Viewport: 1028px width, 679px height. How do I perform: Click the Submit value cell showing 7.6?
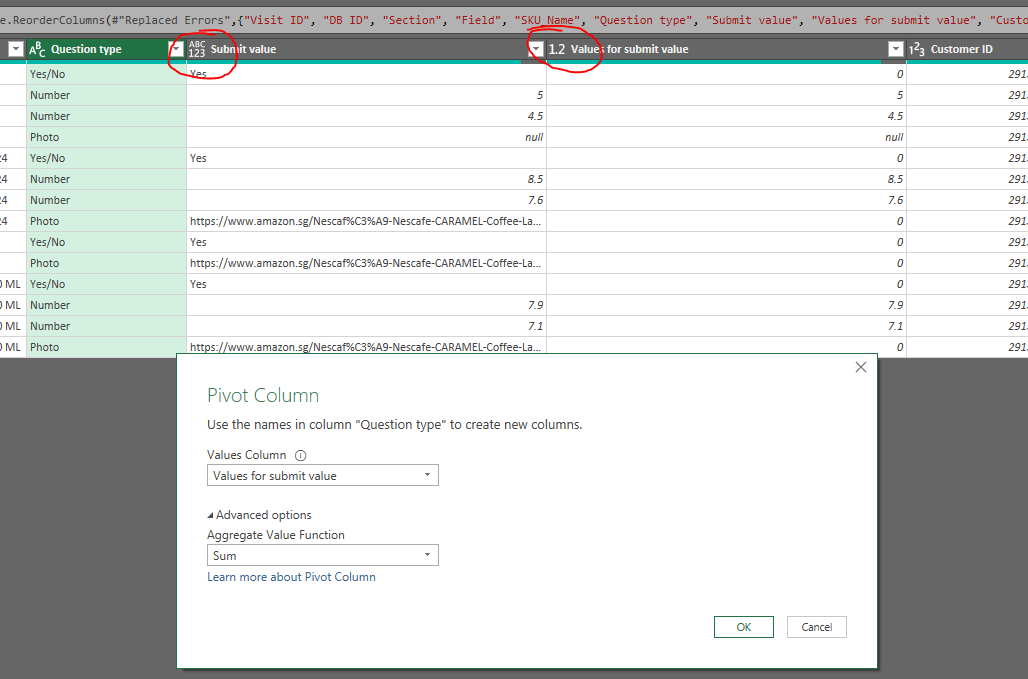point(366,200)
